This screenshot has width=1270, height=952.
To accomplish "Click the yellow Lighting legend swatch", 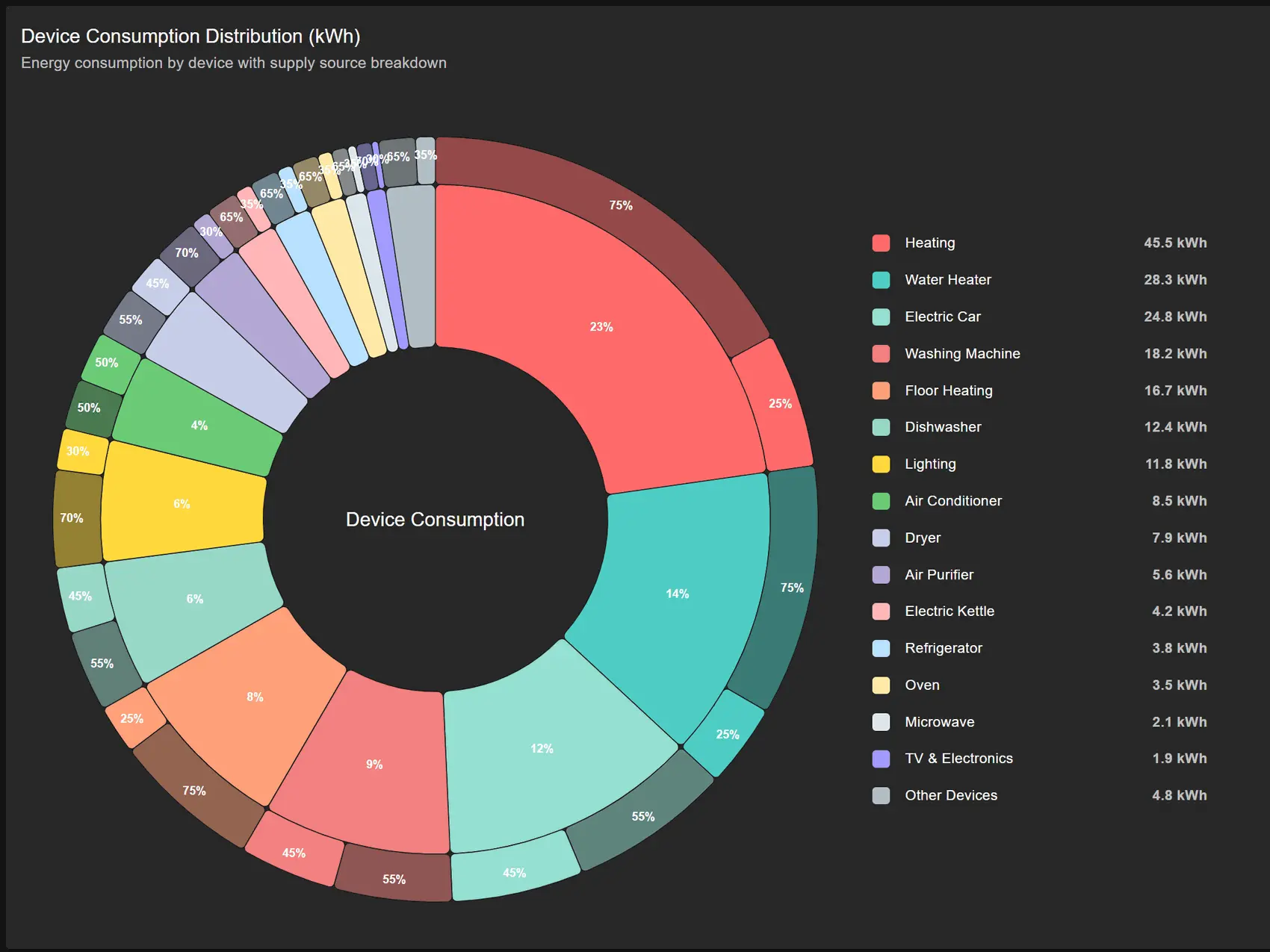I will pyautogui.click(x=881, y=464).
